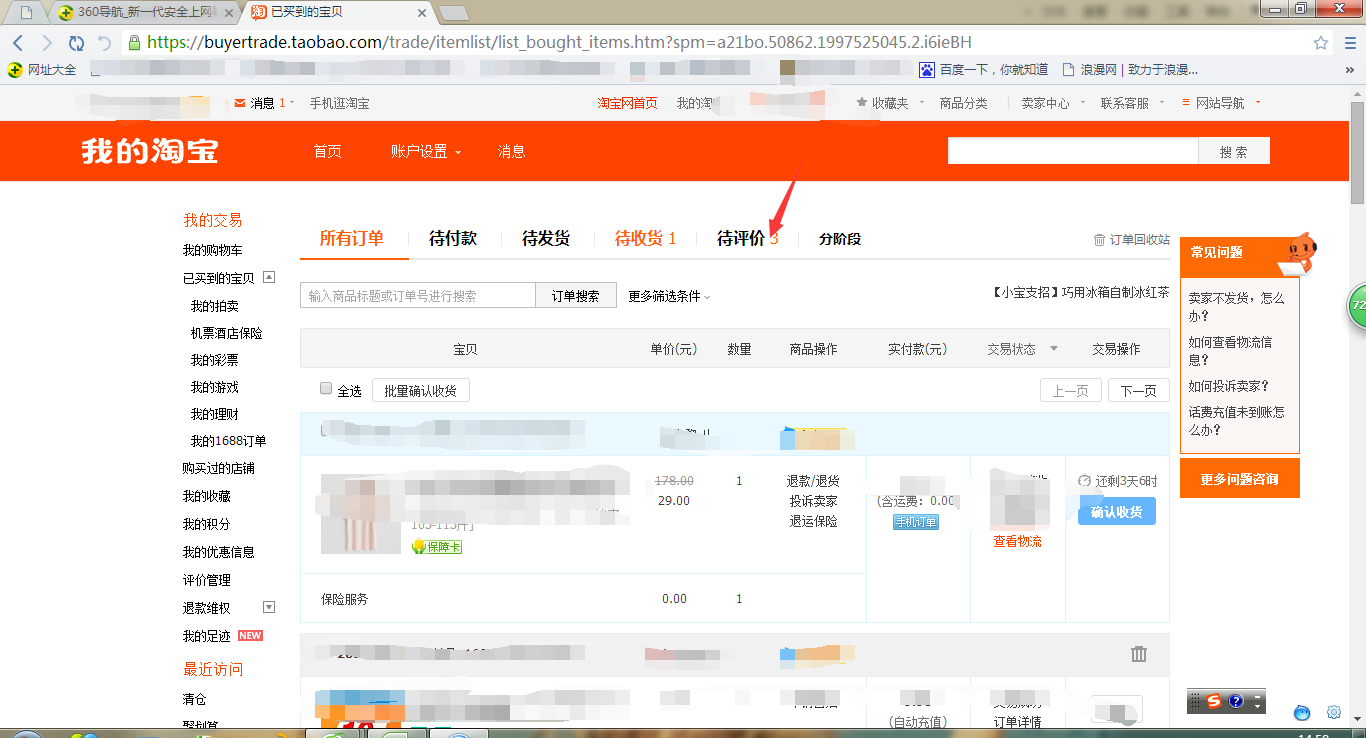Click the order search input box
The height and width of the screenshot is (738, 1366).
pyautogui.click(x=418, y=295)
